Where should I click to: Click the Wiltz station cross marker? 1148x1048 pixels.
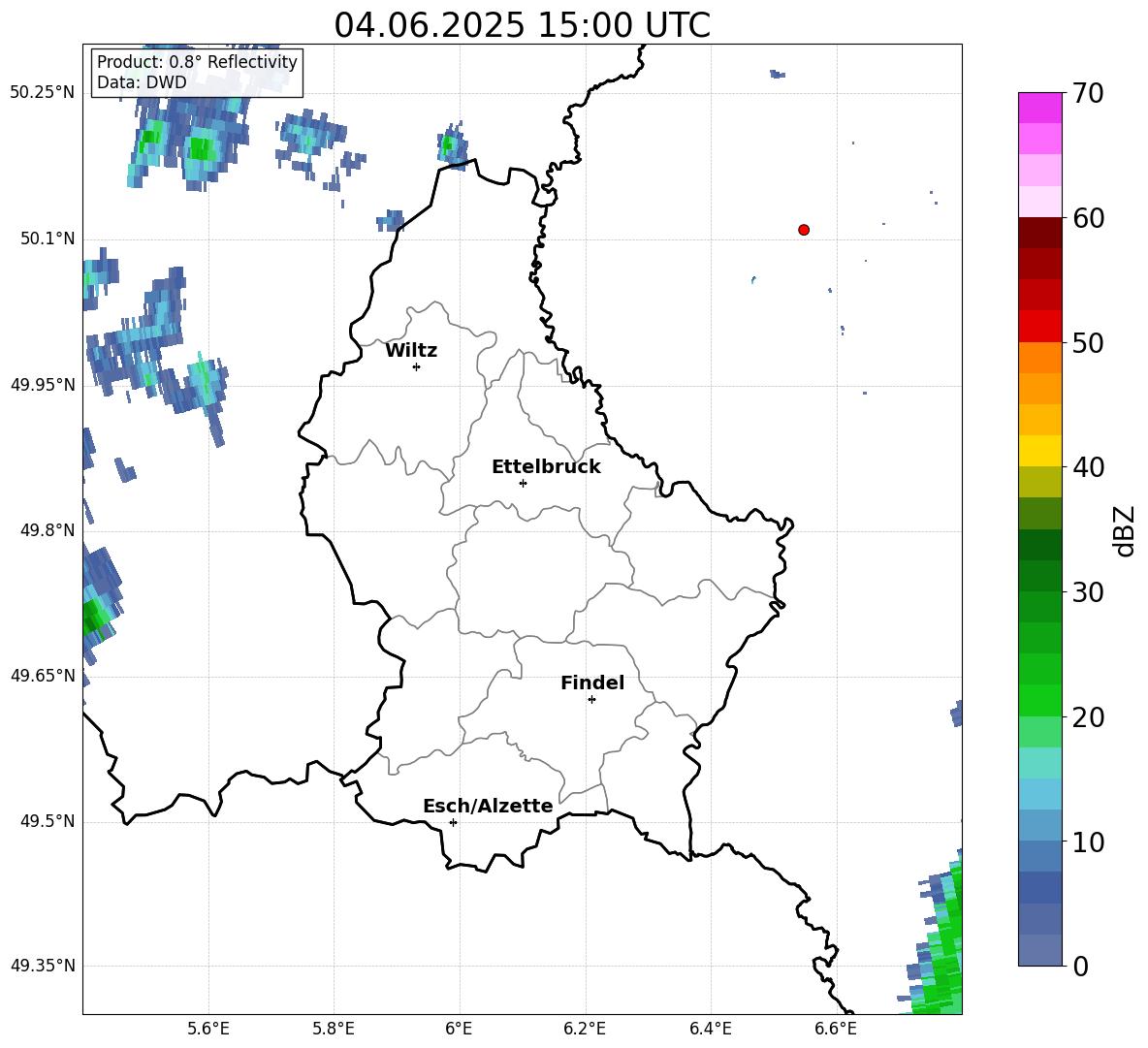[417, 366]
